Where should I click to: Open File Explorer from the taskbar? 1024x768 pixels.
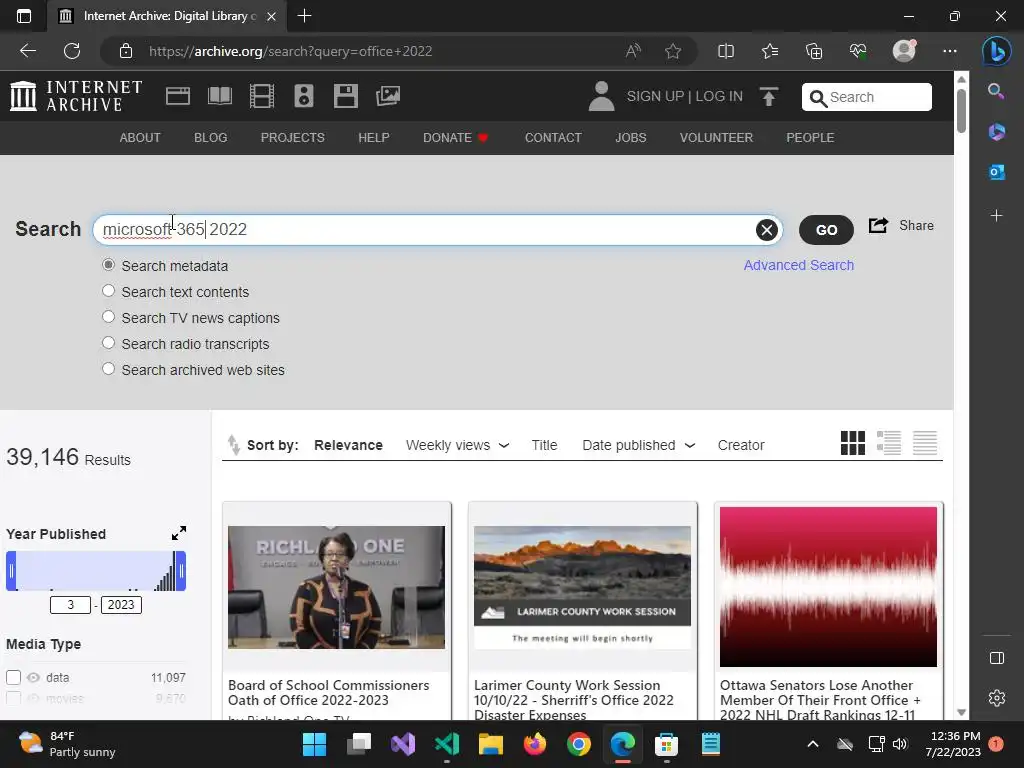click(x=490, y=744)
